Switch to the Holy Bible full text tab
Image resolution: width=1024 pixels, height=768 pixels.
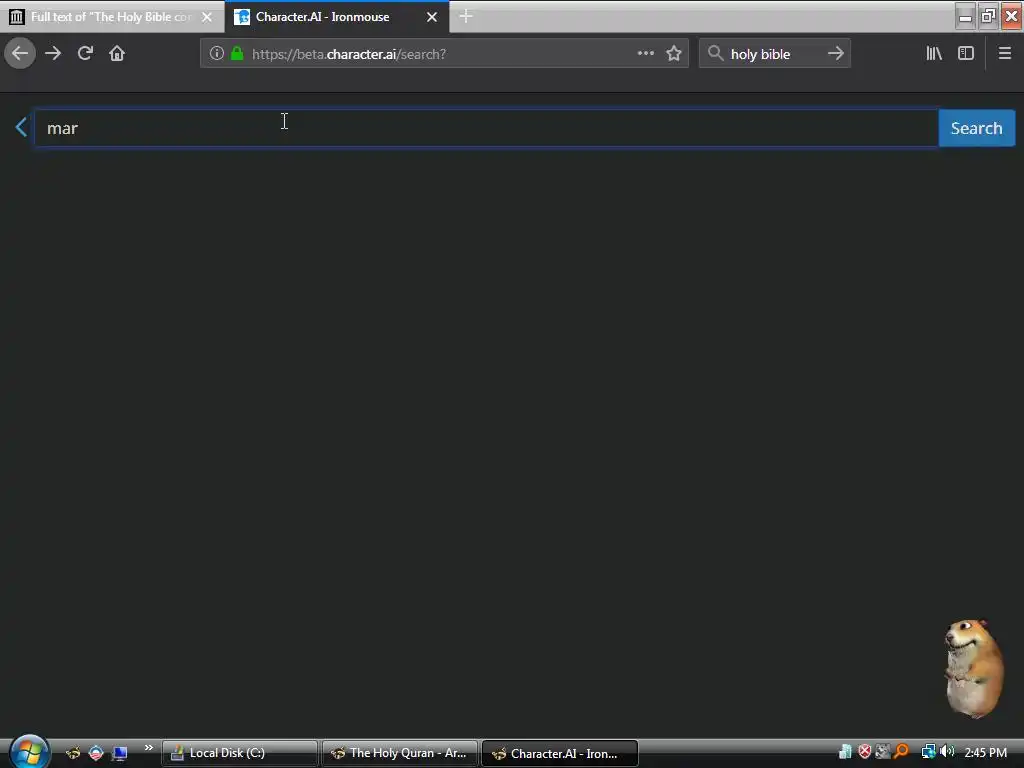tap(112, 16)
